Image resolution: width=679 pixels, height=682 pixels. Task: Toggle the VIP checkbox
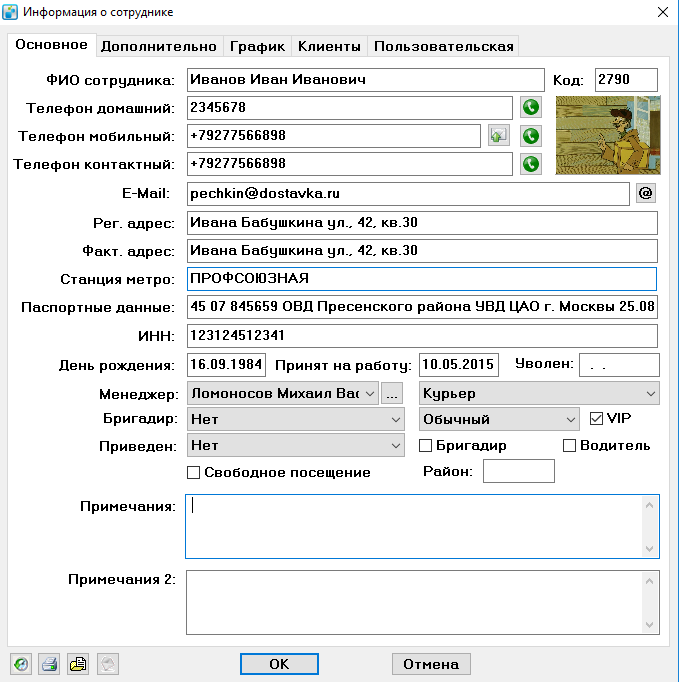click(x=596, y=418)
